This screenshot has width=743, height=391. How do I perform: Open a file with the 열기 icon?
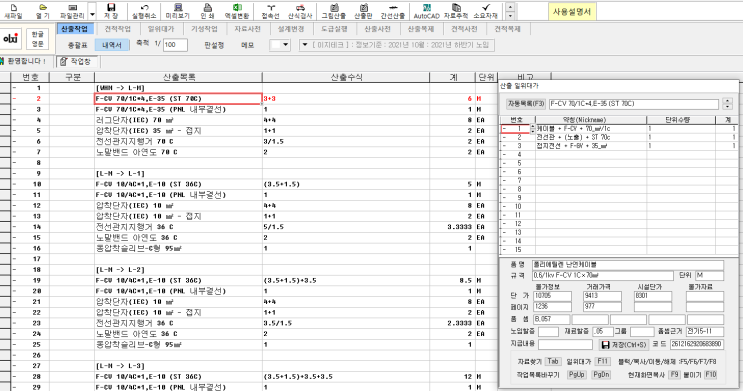(x=43, y=11)
